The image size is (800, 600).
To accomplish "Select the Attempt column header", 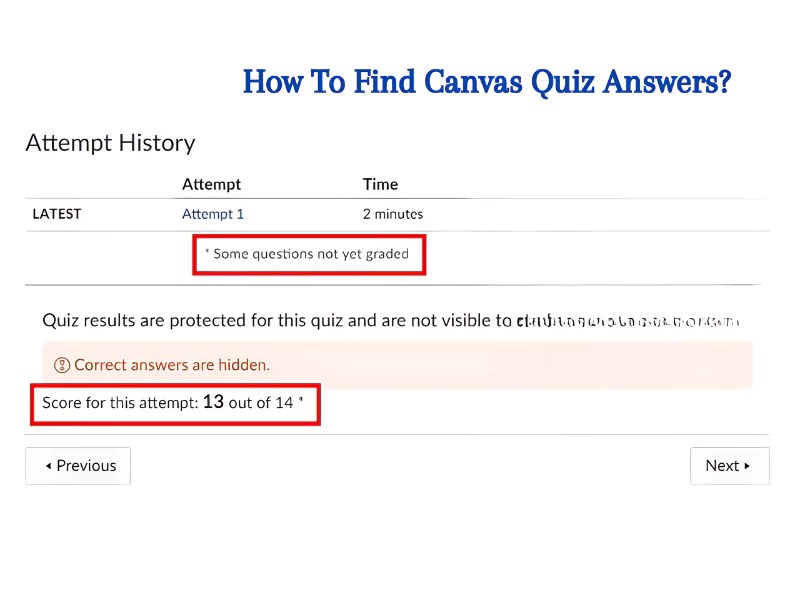I will coord(211,184).
